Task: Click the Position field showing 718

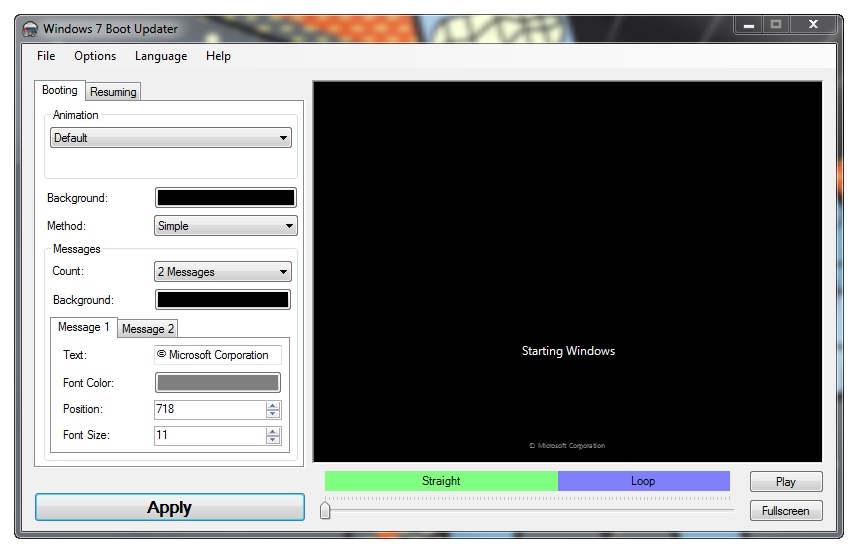Action: [x=210, y=409]
